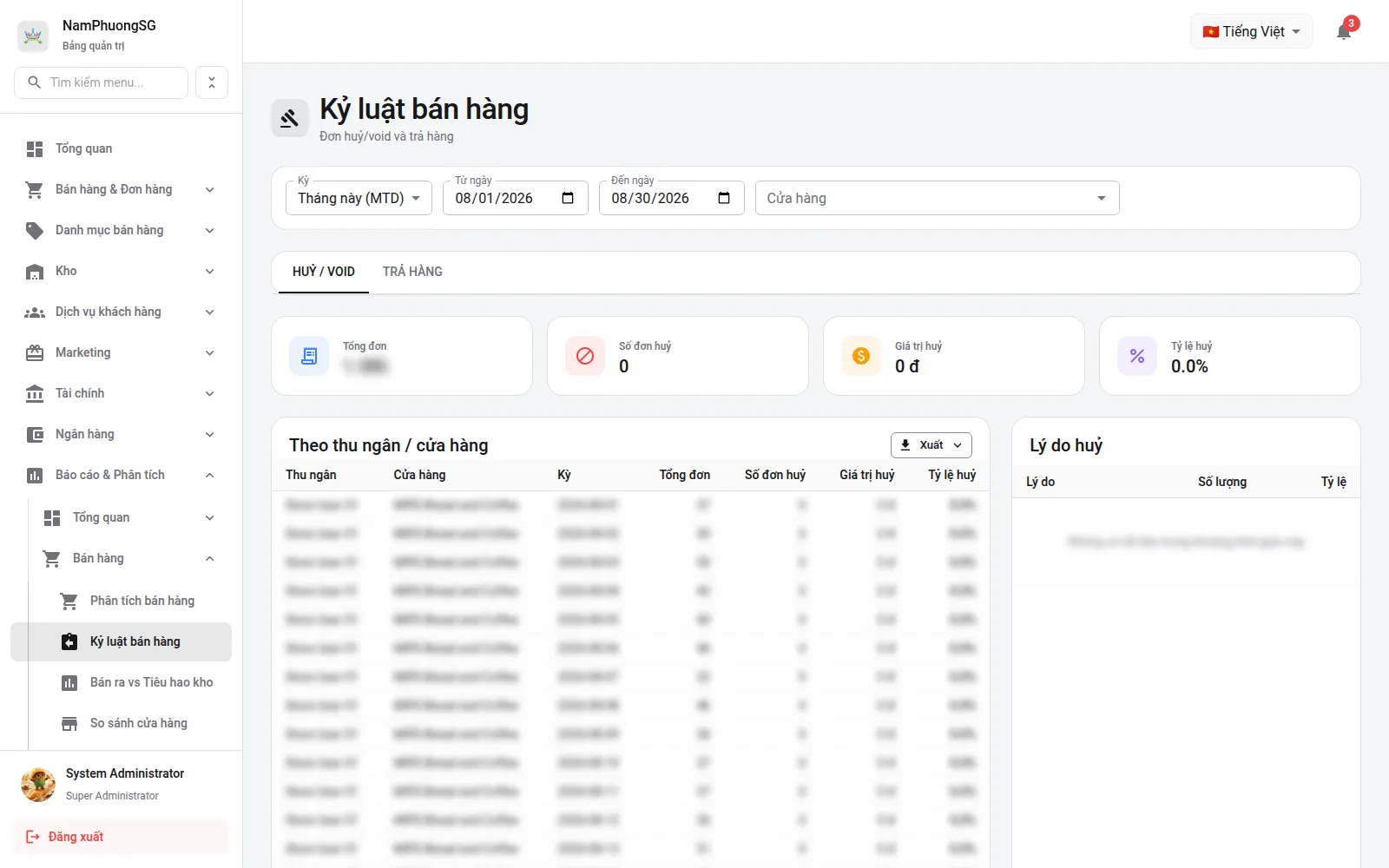Click the Kho warehouse icon

[35, 272]
